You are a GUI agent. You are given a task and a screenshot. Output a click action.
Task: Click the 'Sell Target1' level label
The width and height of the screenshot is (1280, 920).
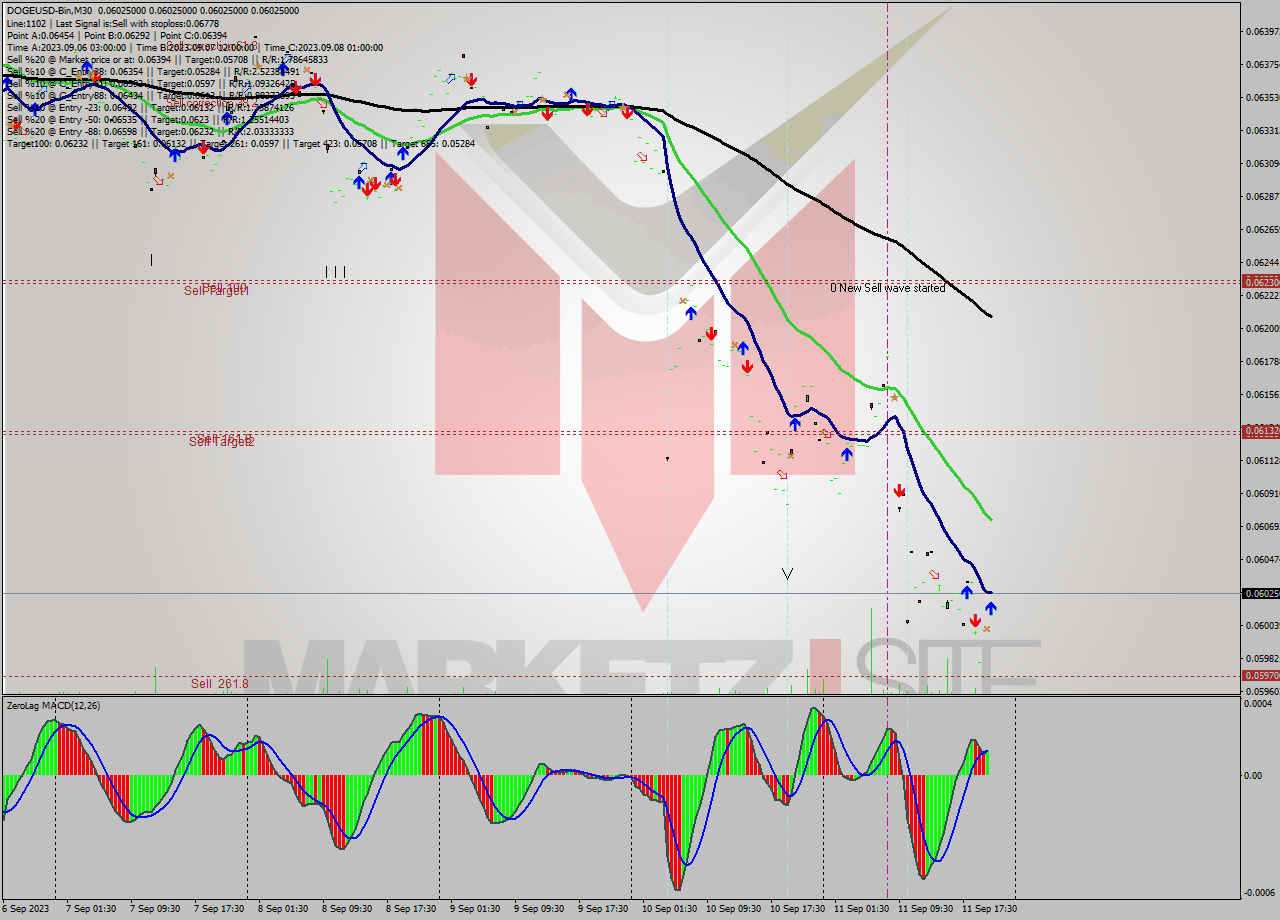pos(216,291)
